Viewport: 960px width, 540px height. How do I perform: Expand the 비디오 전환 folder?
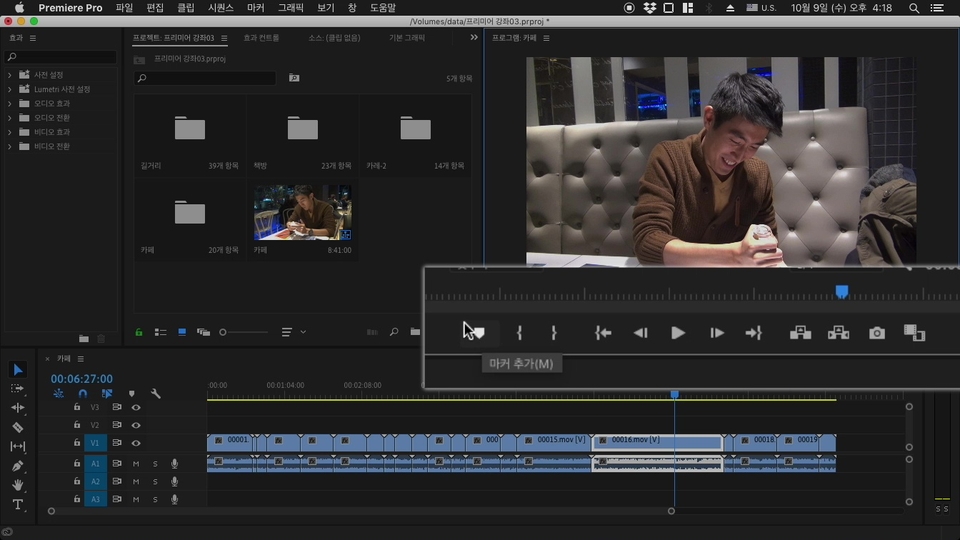tap(9, 146)
